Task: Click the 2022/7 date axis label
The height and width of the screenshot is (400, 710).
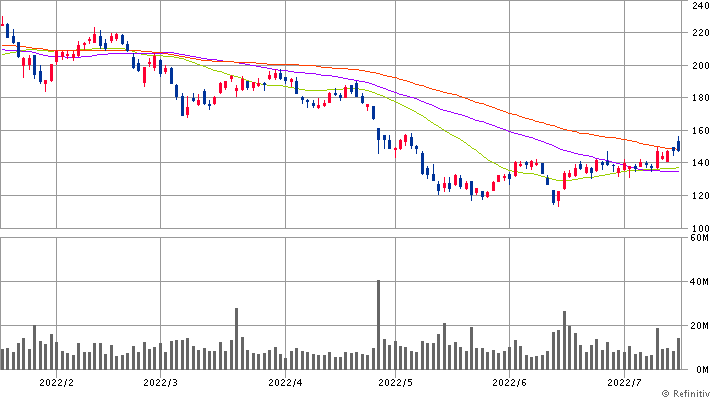Action: (x=624, y=382)
